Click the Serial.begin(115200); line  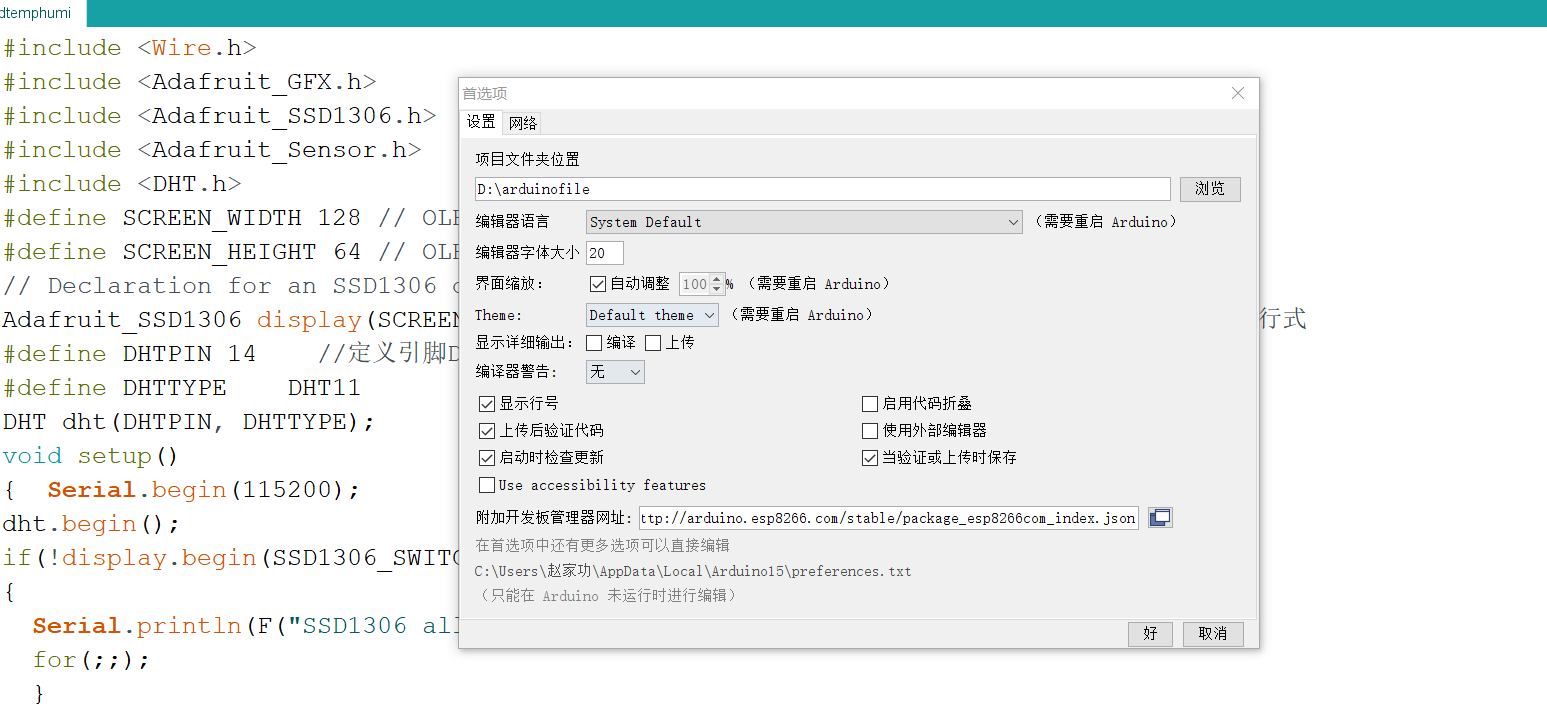tap(203, 490)
